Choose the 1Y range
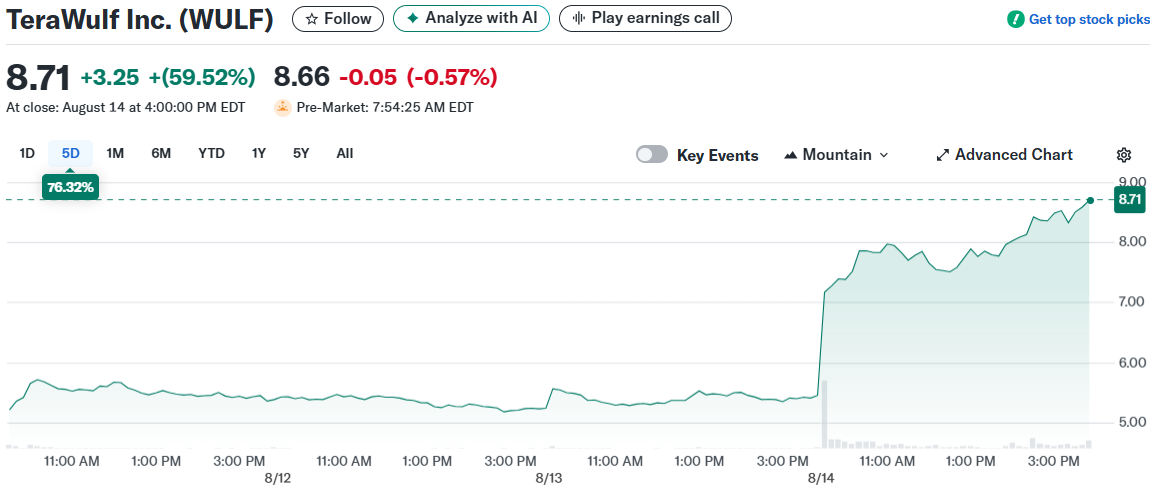This screenshot has width=1155, height=488. click(259, 153)
